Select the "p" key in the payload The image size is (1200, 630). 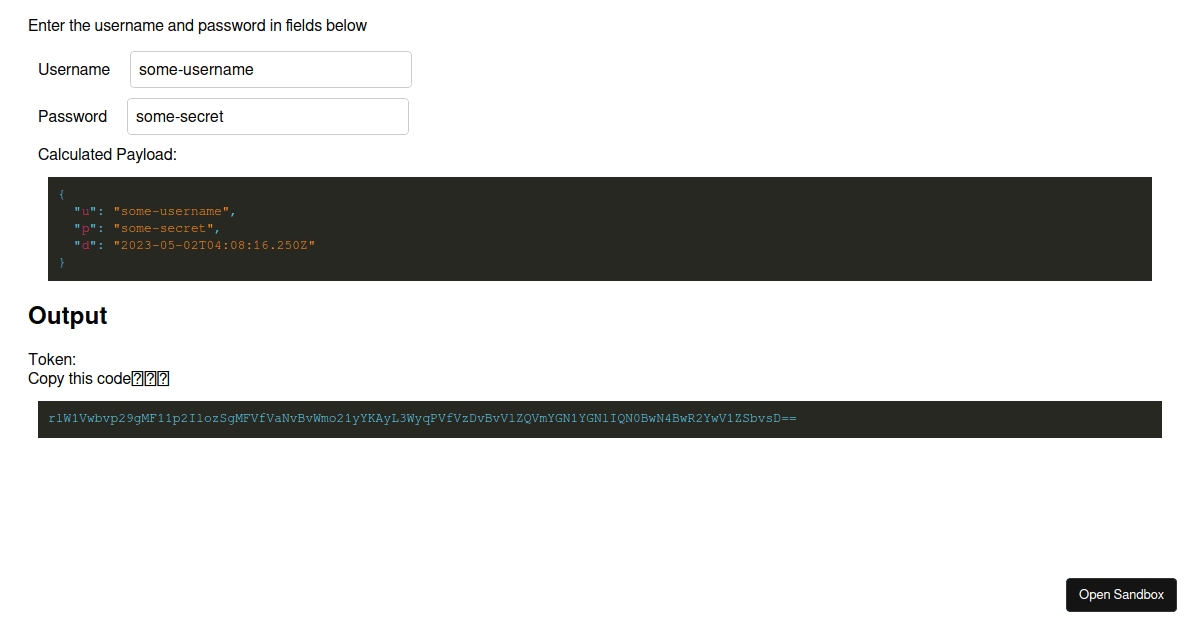click(x=83, y=228)
